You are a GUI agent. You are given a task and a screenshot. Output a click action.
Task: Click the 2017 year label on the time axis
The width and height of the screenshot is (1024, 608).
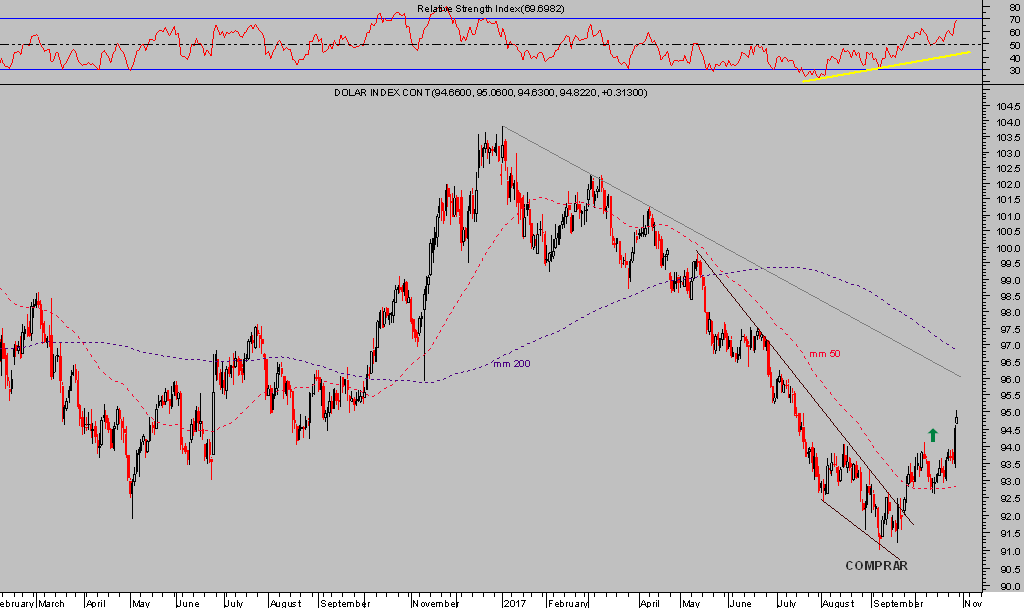[514, 603]
